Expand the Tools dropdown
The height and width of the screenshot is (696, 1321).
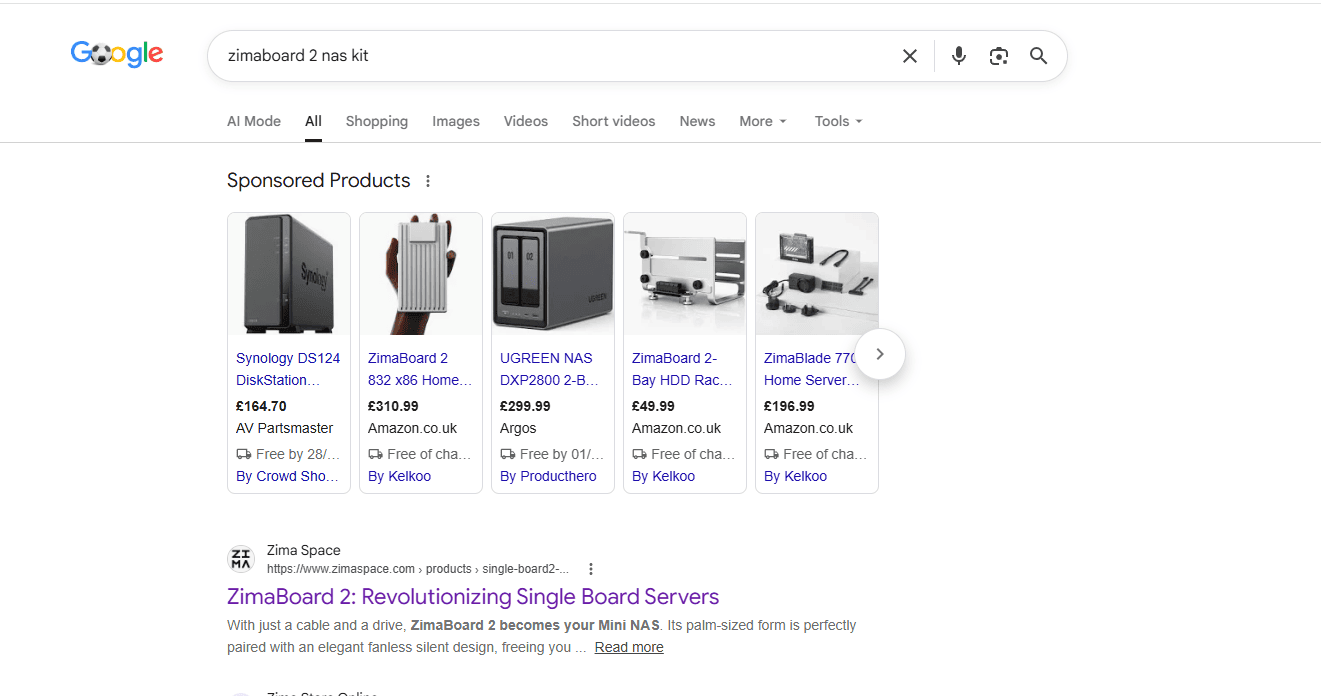(838, 121)
